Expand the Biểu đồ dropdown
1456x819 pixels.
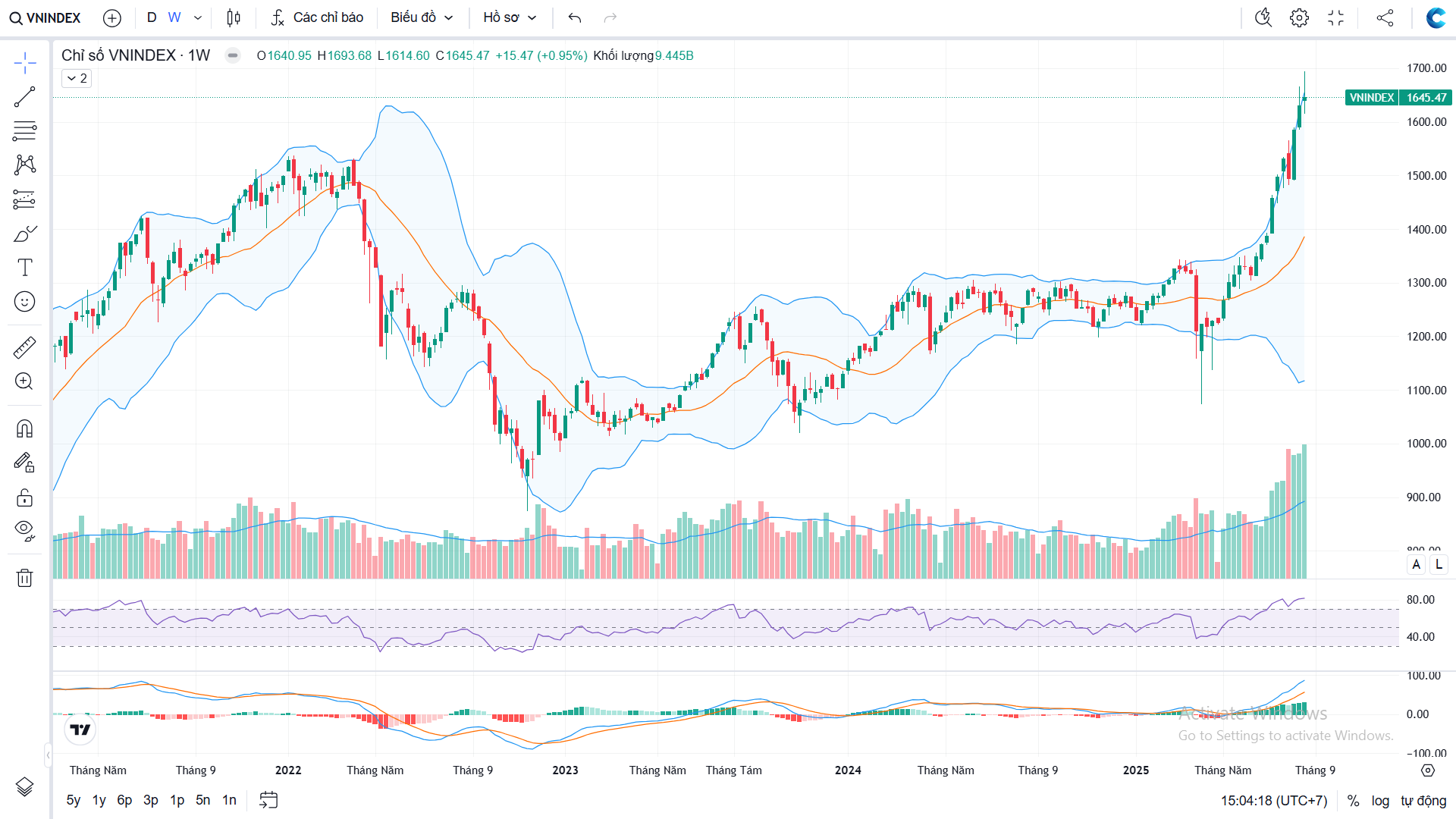pyautogui.click(x=422, y=17)
